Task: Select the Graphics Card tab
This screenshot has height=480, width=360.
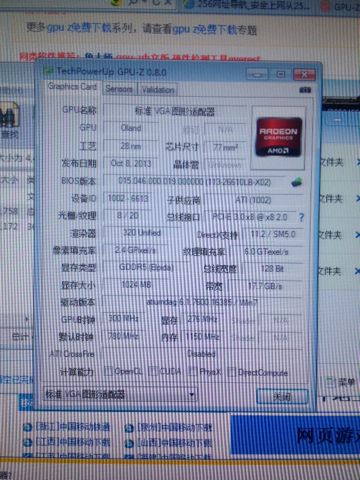Action: coord(72,87)
